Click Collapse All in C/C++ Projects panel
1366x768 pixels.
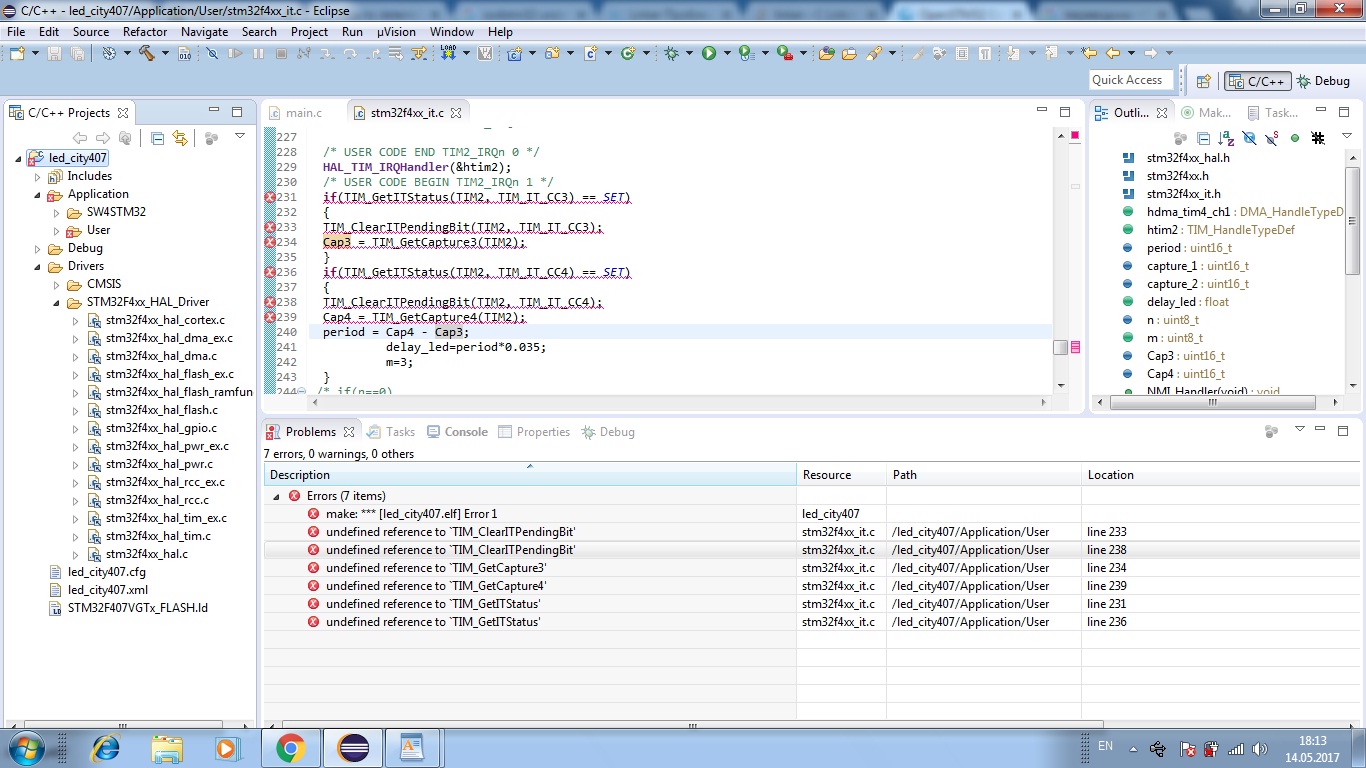[x=157, y=138]
